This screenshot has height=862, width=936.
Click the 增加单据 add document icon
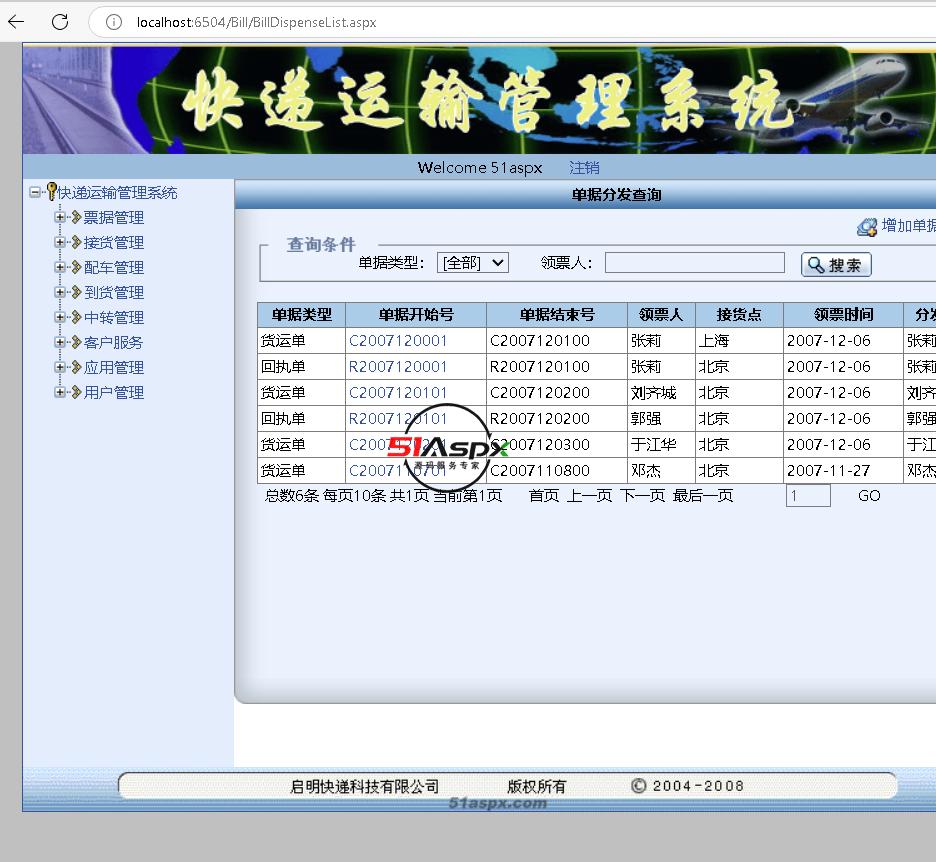[x=867, y=227]
